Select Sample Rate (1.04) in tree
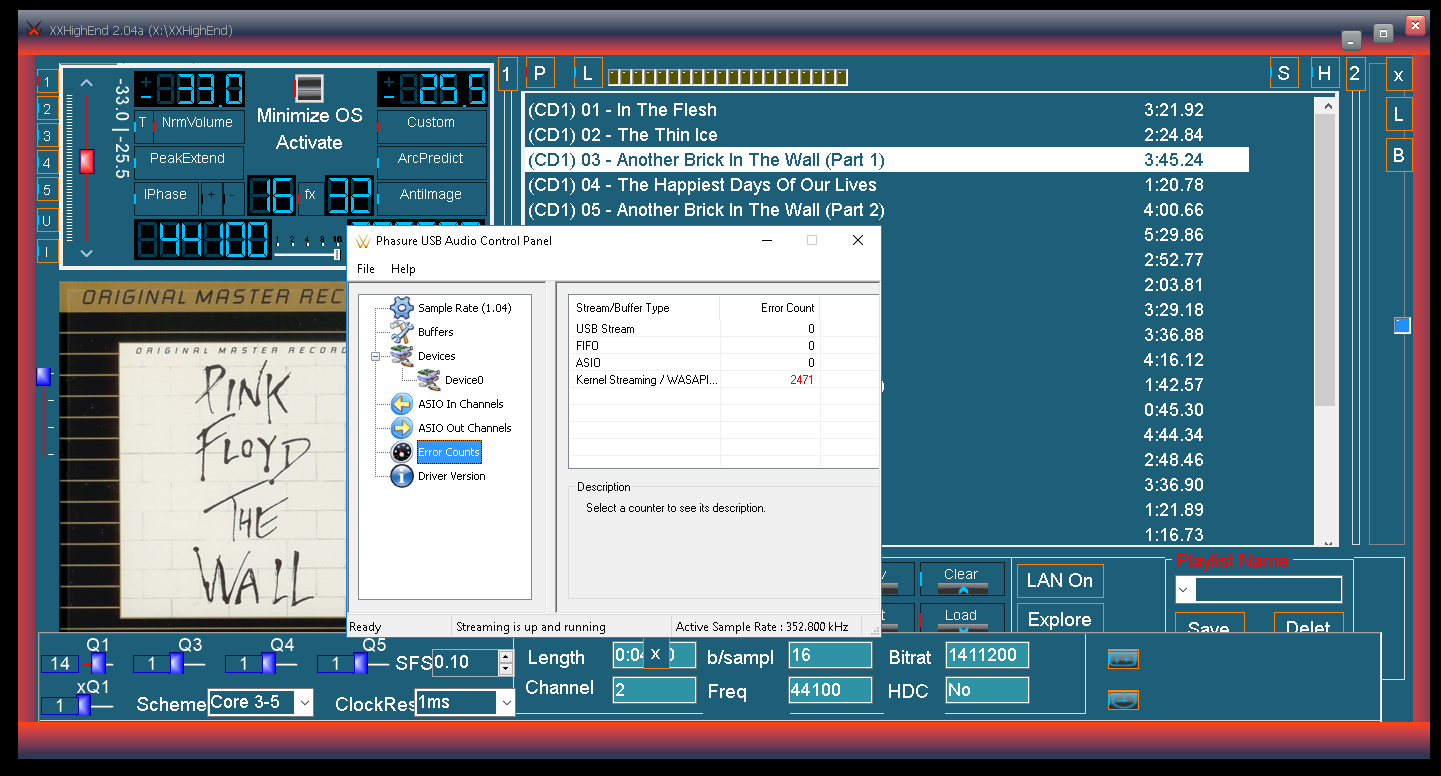This screenshot has height=776, width=1441. [464, 308]
